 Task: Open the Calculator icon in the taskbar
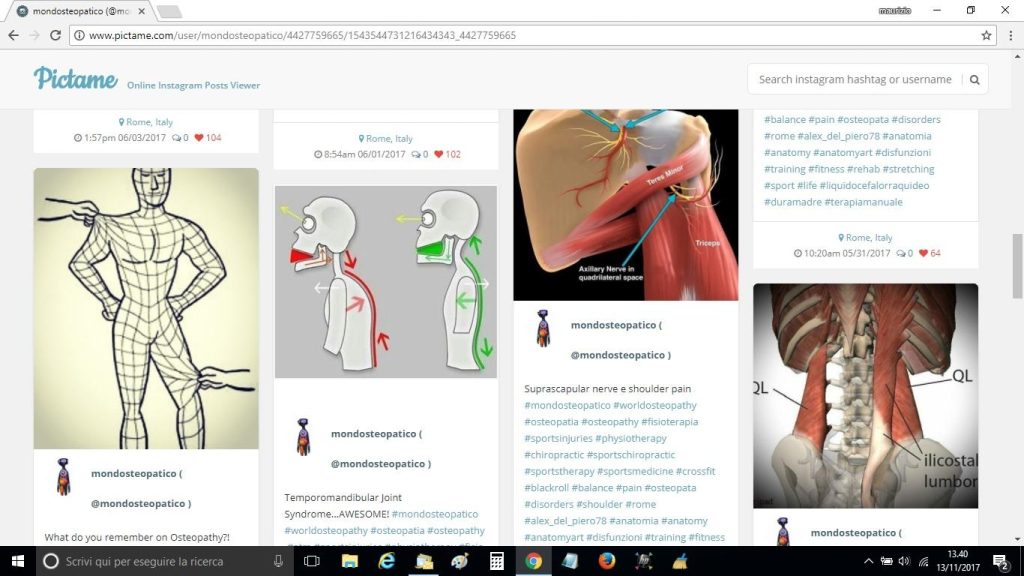[x=497, y=561]
